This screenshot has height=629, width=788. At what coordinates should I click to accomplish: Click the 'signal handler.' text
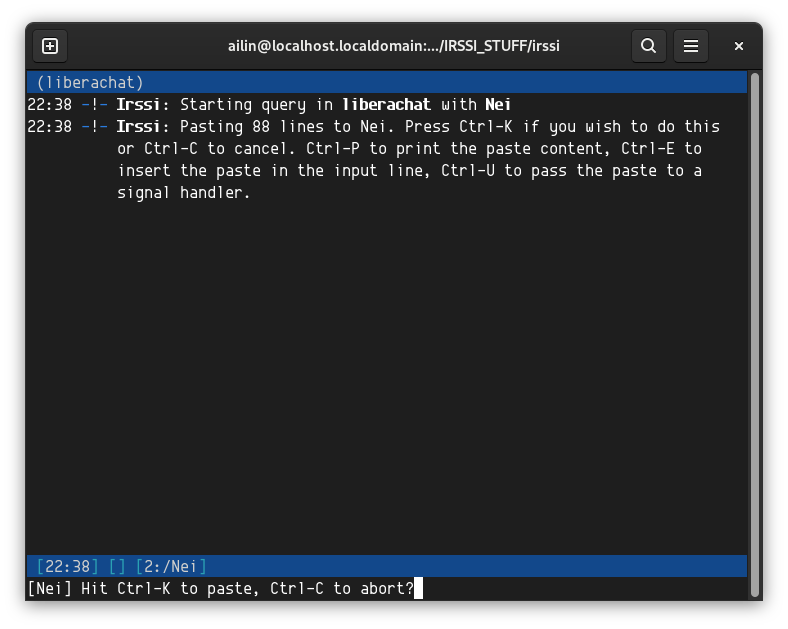click(183, 193)
